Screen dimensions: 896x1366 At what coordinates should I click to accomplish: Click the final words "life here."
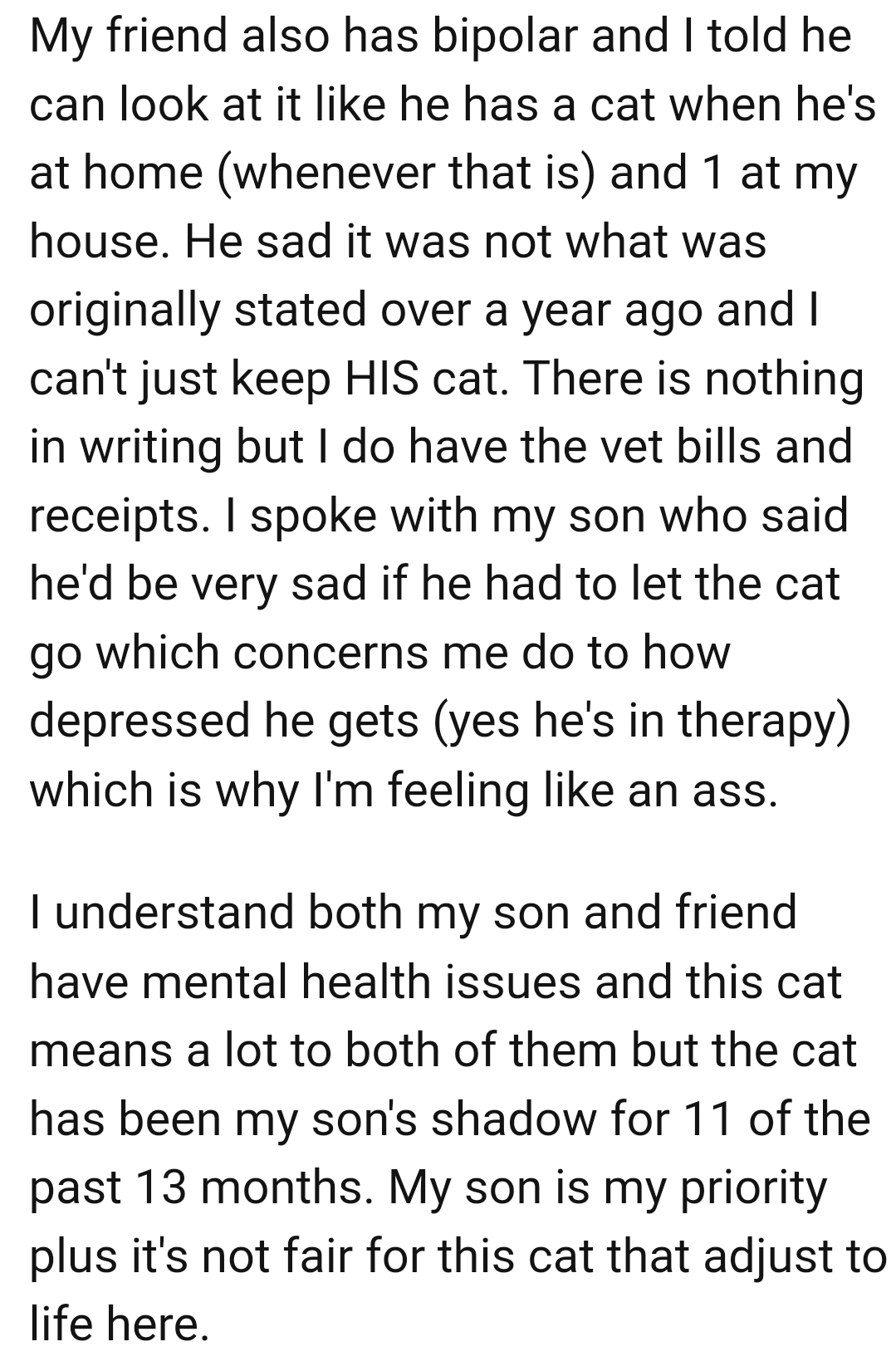(x=118, y=1324)
